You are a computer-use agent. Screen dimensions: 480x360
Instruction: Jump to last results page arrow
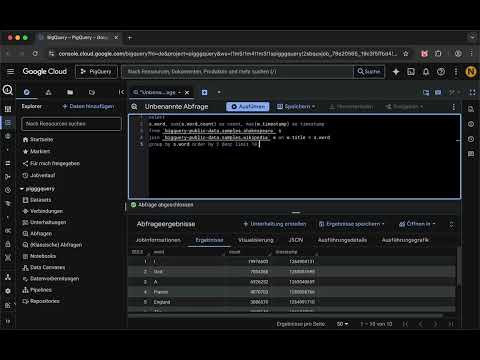click(451, 324)
